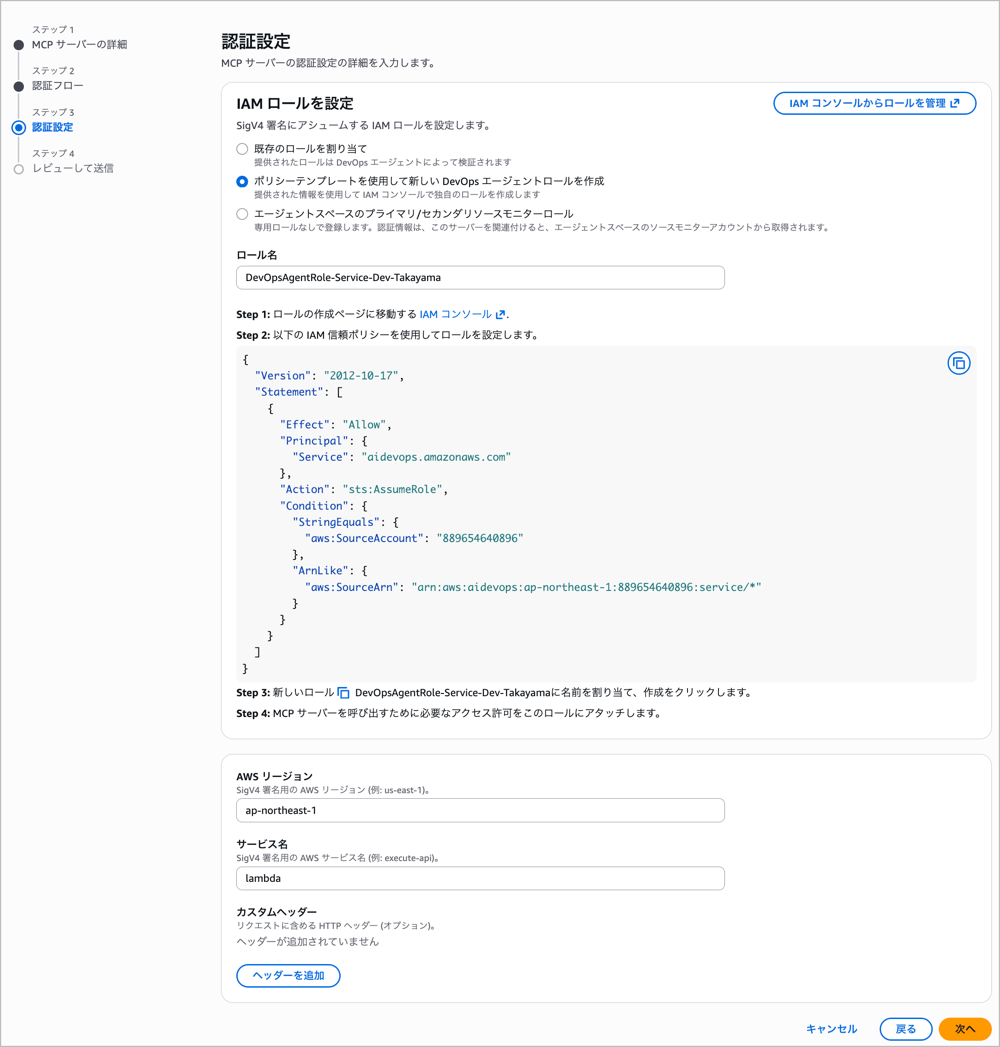Image resolution: width=1000 pixels, height=1047 pixels.
Task: Go to step 1 MCP サーバーの詳細
Action: (79, 45)
